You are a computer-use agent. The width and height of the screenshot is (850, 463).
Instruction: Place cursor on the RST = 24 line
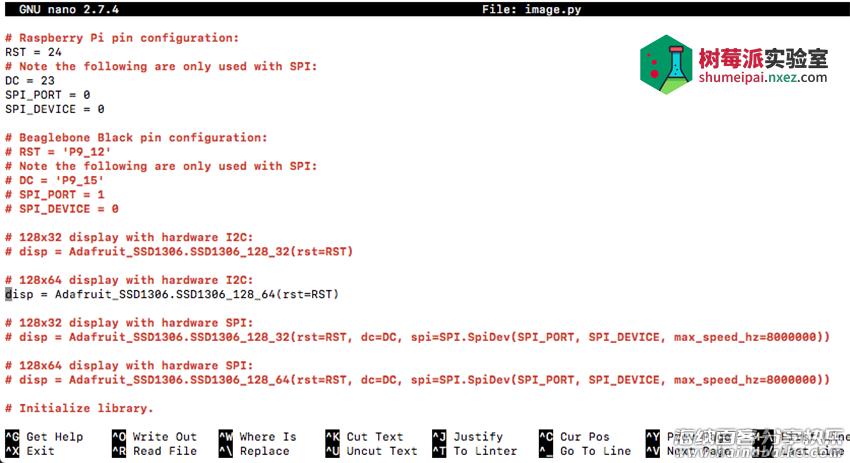34,52
